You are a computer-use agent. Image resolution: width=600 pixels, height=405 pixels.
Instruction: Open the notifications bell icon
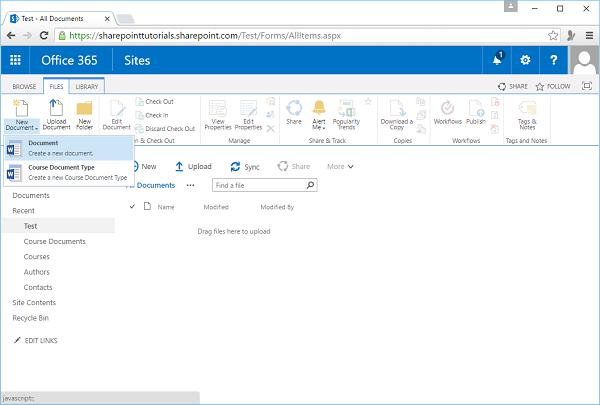tap(497, 60)
